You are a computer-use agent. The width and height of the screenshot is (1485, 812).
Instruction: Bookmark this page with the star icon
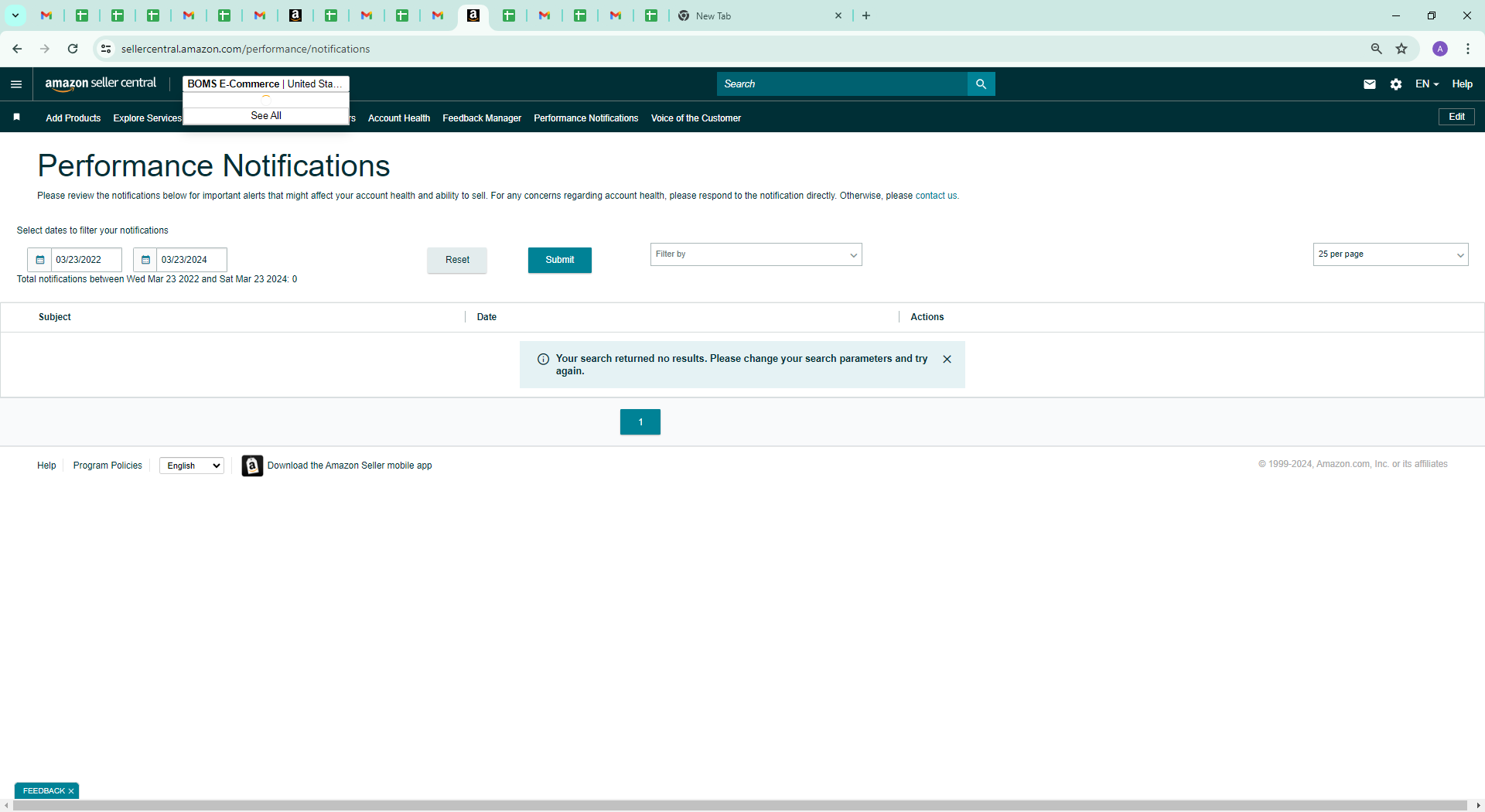pyautogui.click(x=1401, y=49)
